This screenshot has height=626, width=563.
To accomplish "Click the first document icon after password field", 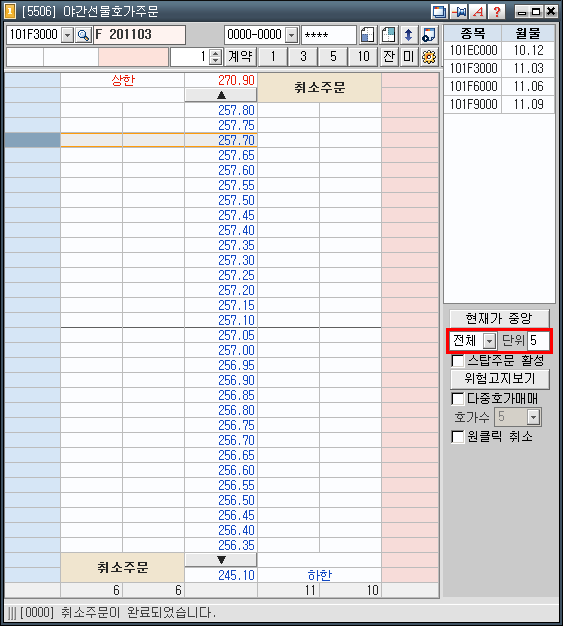I will coord(367,35).
